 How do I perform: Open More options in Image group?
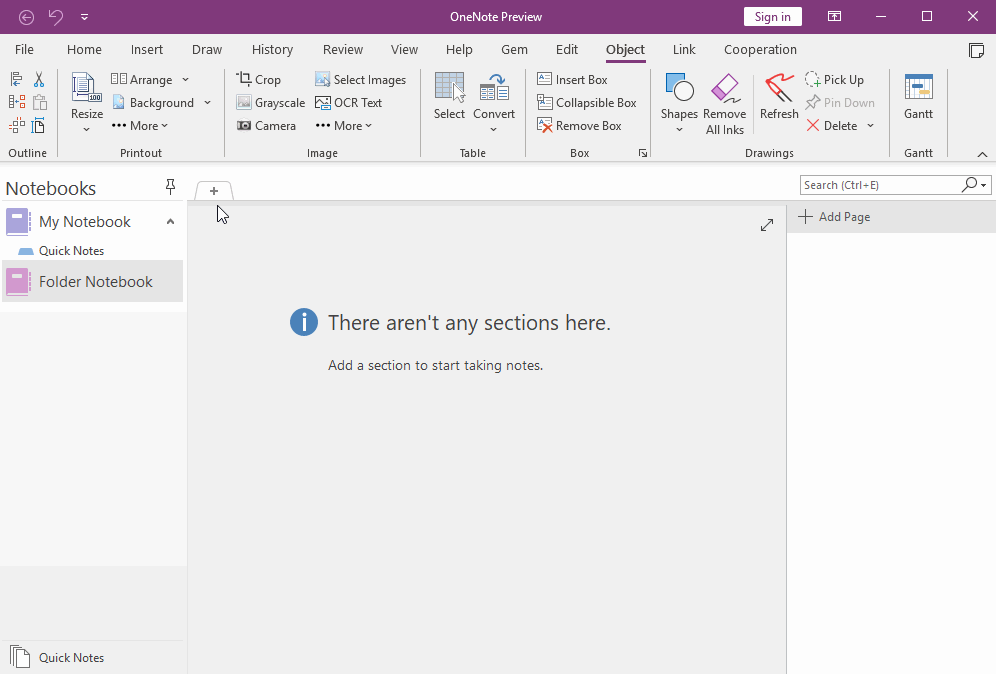(344, 126)
